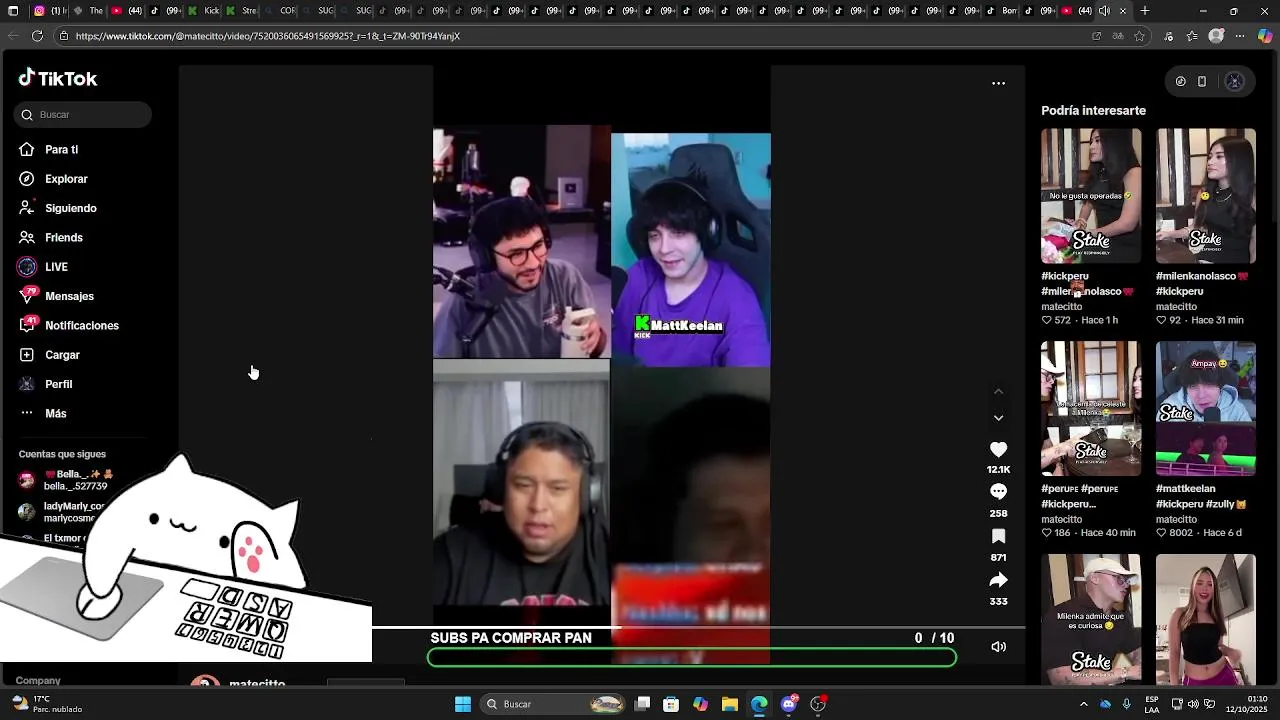Go to previous video with up arrow
Viewport: 1280px width, 720px height.
click(x=998, y=392)
